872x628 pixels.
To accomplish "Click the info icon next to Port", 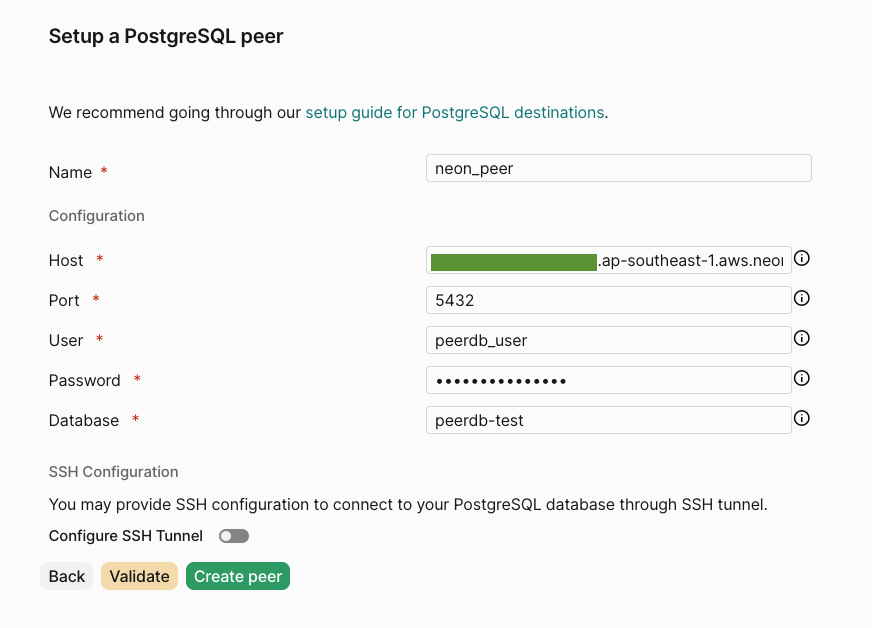I will (x=801, y=298).
